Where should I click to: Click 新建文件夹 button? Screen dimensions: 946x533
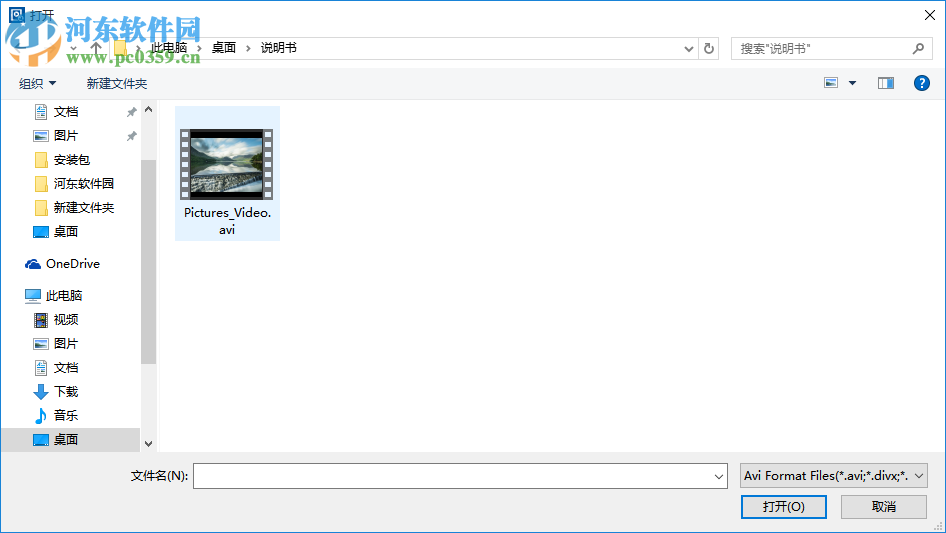(x=116, y=83)
